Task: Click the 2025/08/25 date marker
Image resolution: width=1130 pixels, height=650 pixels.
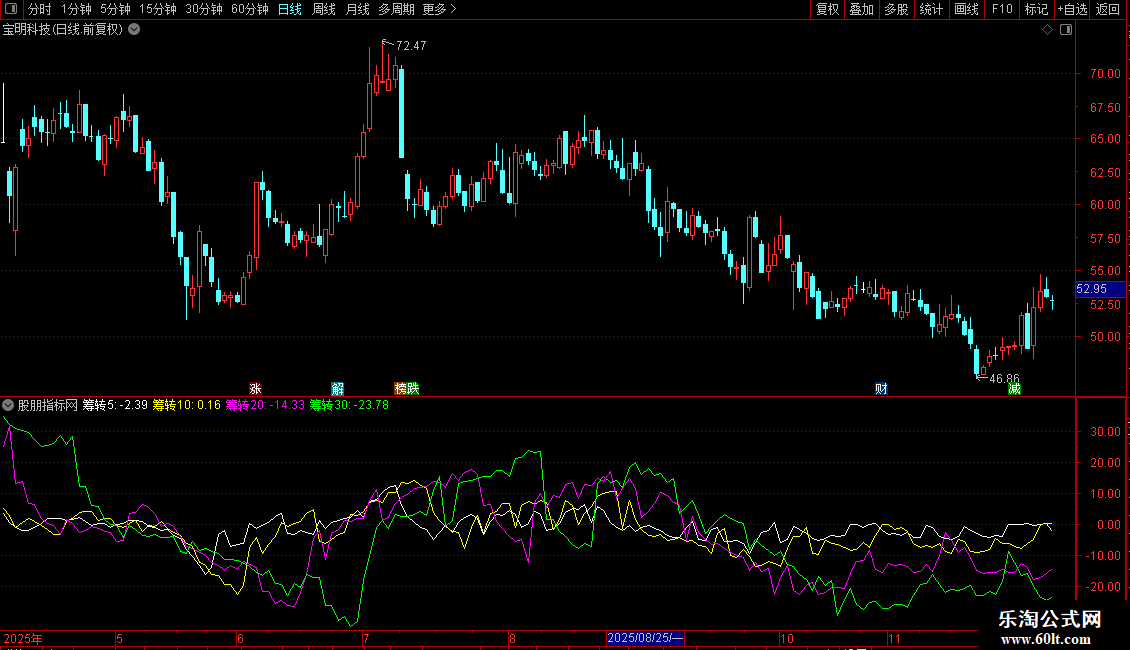Action: point(645,638)
